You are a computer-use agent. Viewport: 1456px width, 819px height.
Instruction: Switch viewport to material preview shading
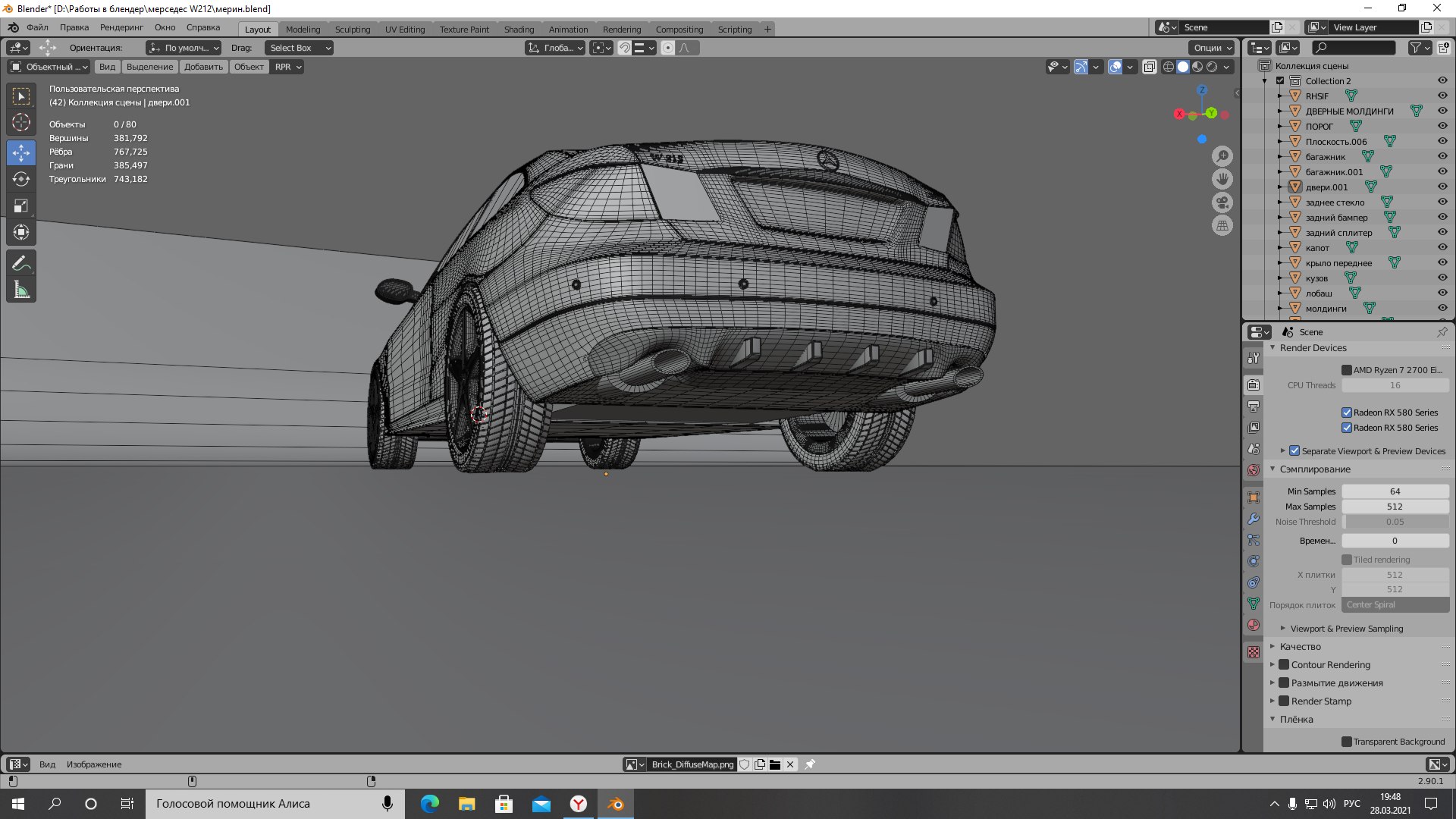pos(1197,67)
